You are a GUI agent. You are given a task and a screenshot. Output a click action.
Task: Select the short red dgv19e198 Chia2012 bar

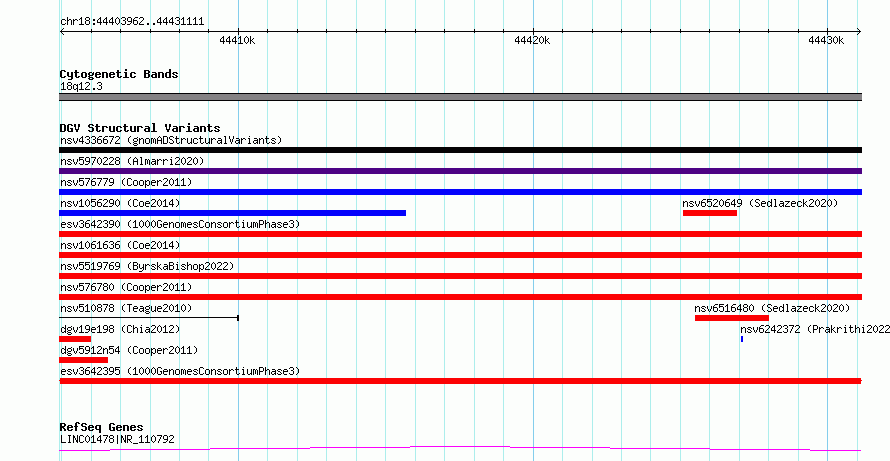click(x=75, y=339)
